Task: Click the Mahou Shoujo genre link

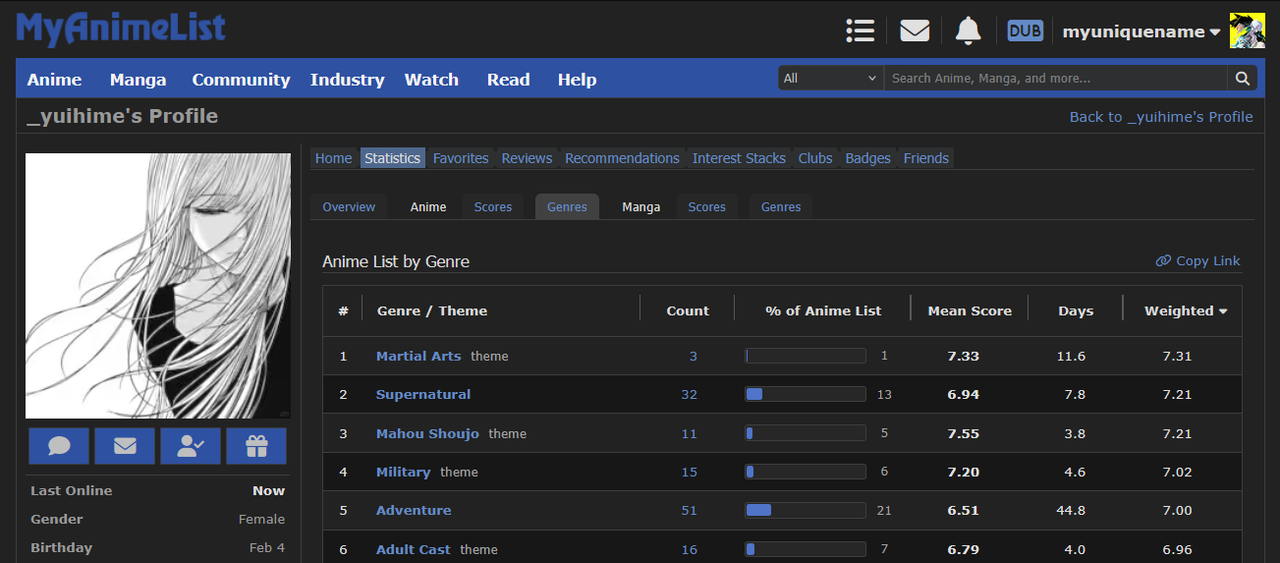Action: (x=427, y=433)
